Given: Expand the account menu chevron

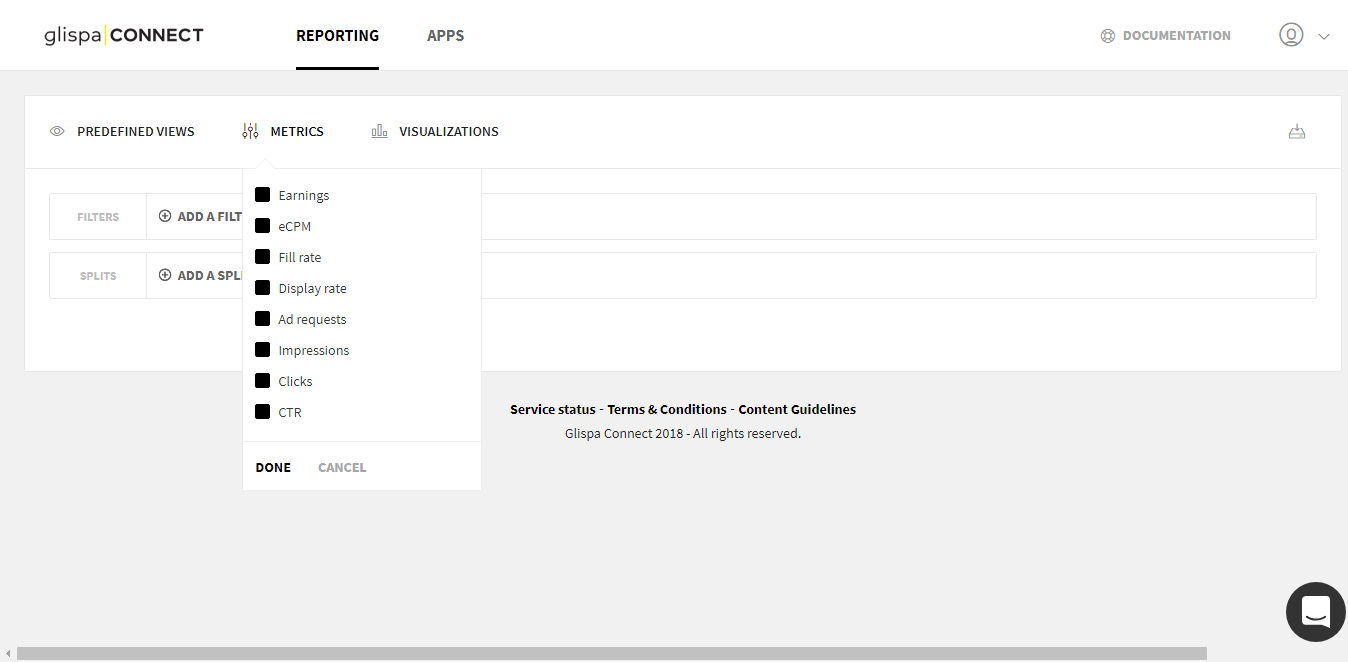Looking at the screenshot, I should (1324, 36).
